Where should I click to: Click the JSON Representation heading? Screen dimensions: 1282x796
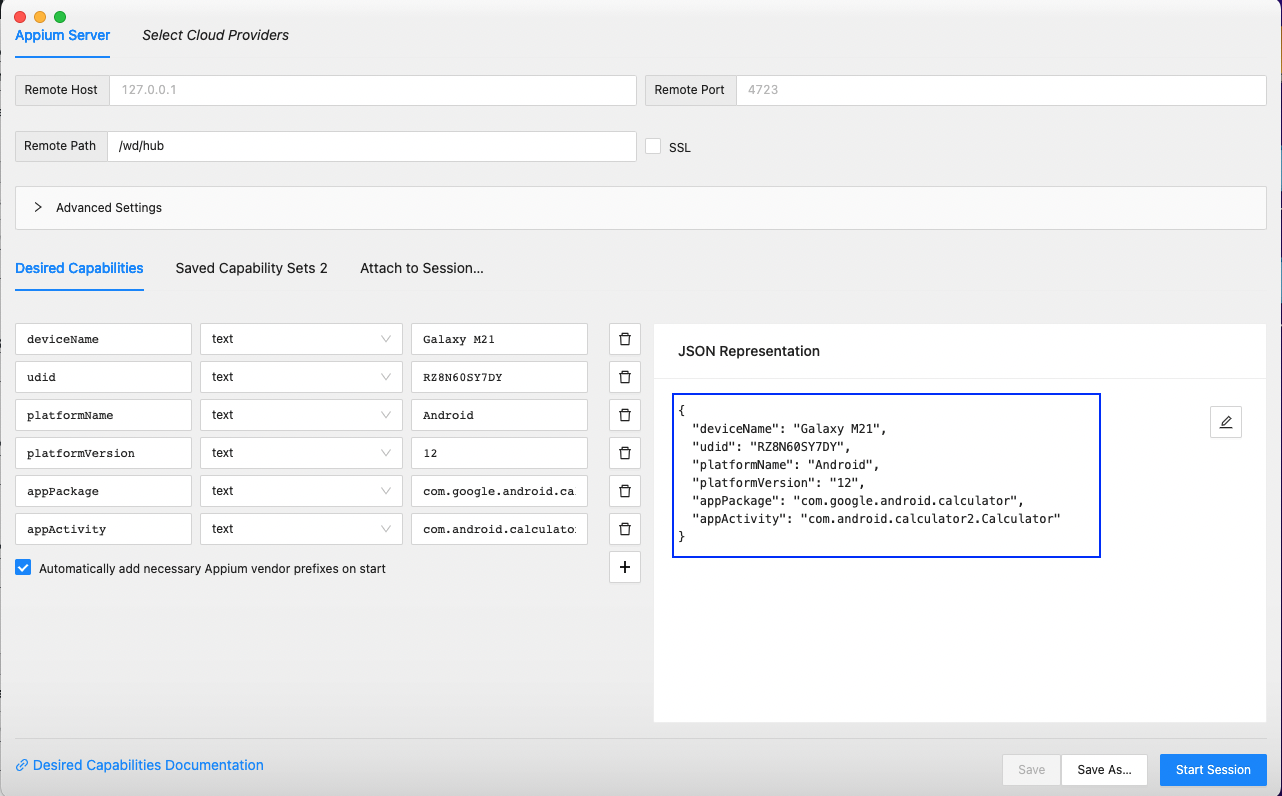749,351
